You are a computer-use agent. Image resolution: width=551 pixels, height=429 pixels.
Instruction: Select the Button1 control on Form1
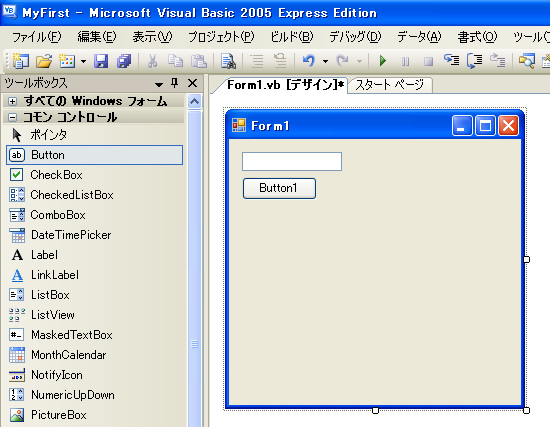[x=279, y=189]
